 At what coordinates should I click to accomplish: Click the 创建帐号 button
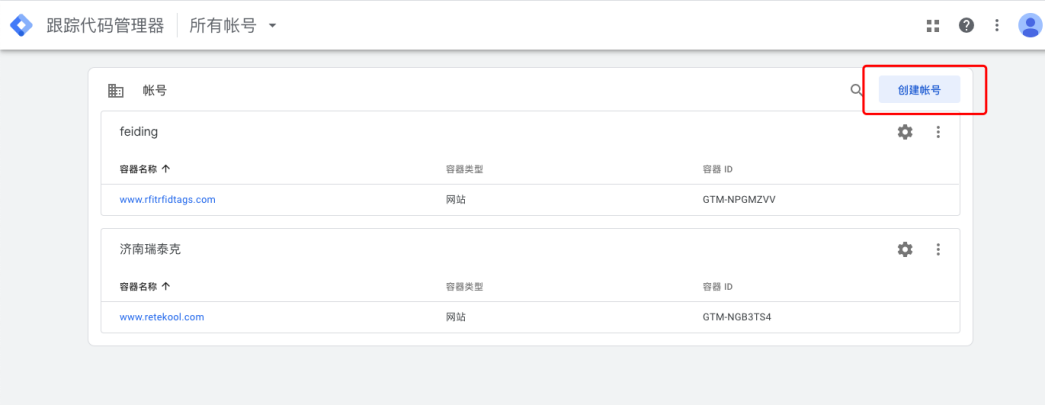tap(919, 90)
